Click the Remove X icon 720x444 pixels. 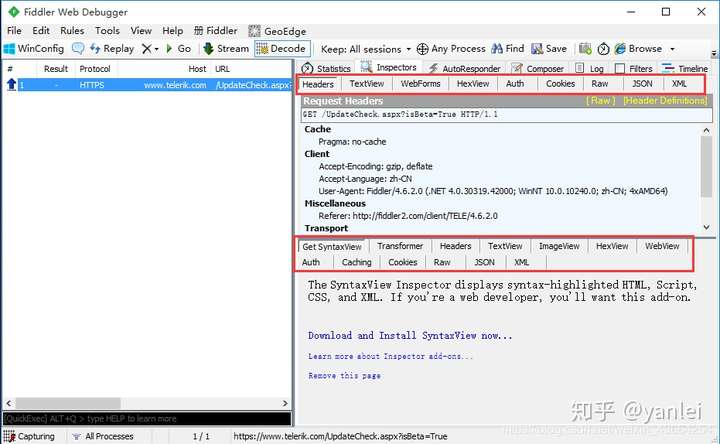[x=146, y=49]
